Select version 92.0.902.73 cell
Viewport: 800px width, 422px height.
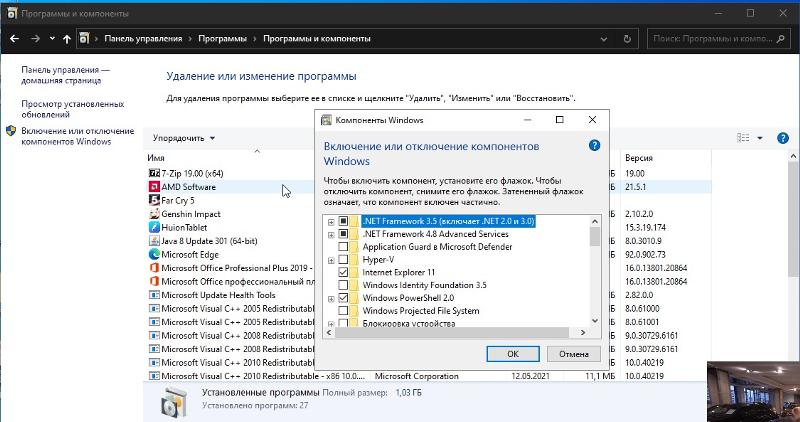click(x=645, y=255)
